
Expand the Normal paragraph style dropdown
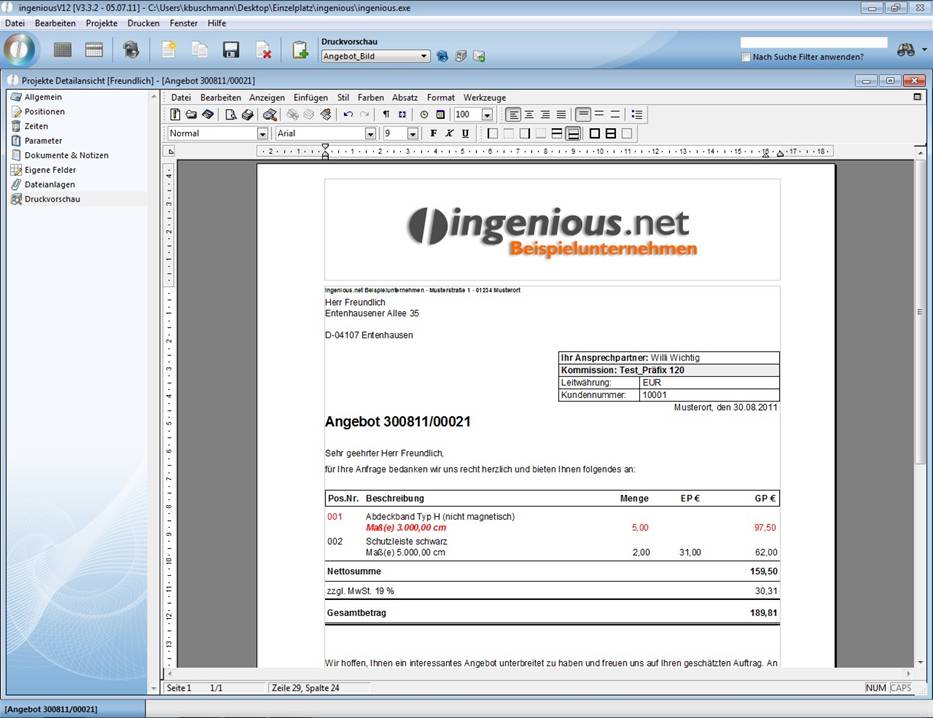pyautogui.click(x=262, y=133)
